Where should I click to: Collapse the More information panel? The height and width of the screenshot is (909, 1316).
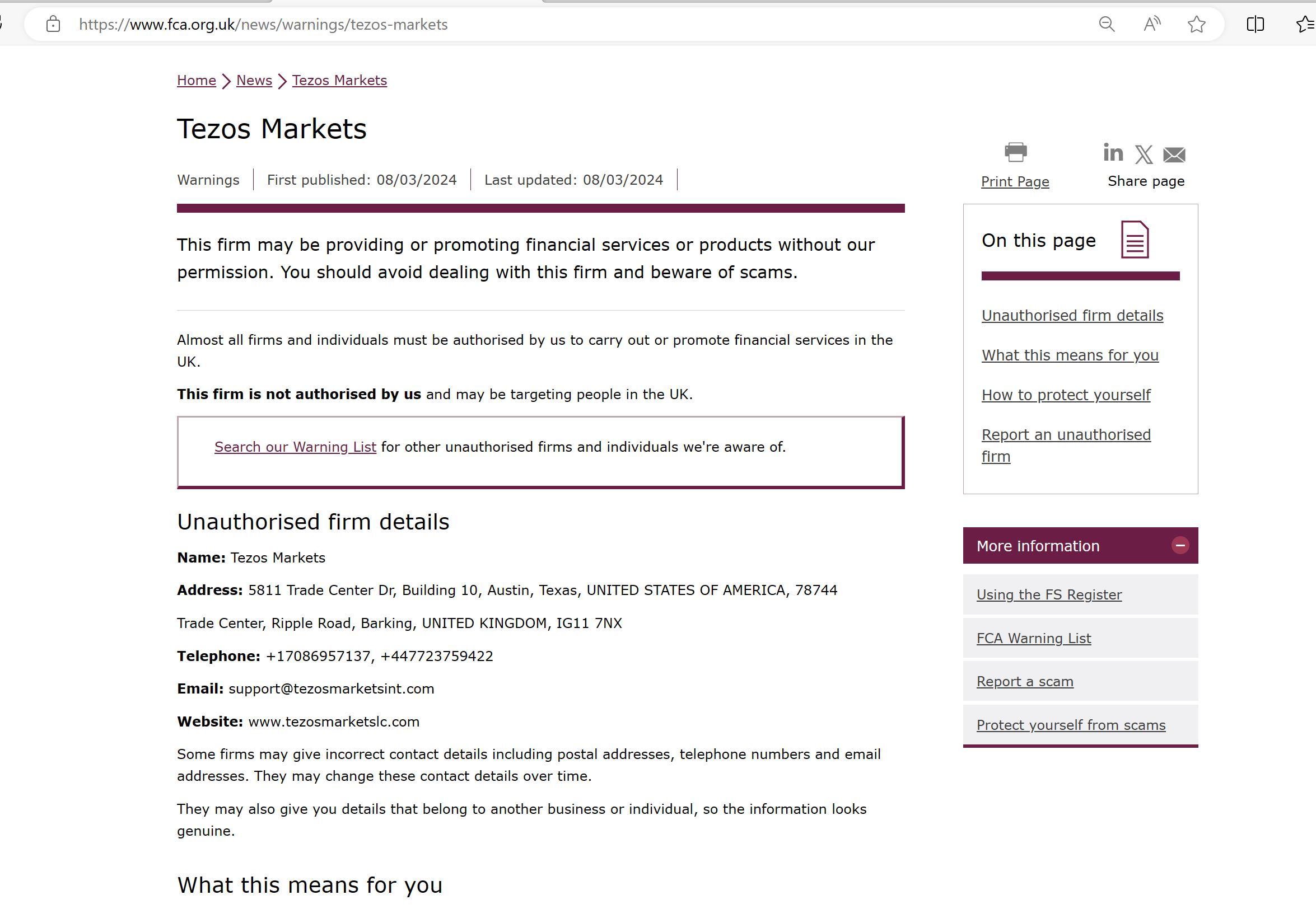[x=1180, y=546]
